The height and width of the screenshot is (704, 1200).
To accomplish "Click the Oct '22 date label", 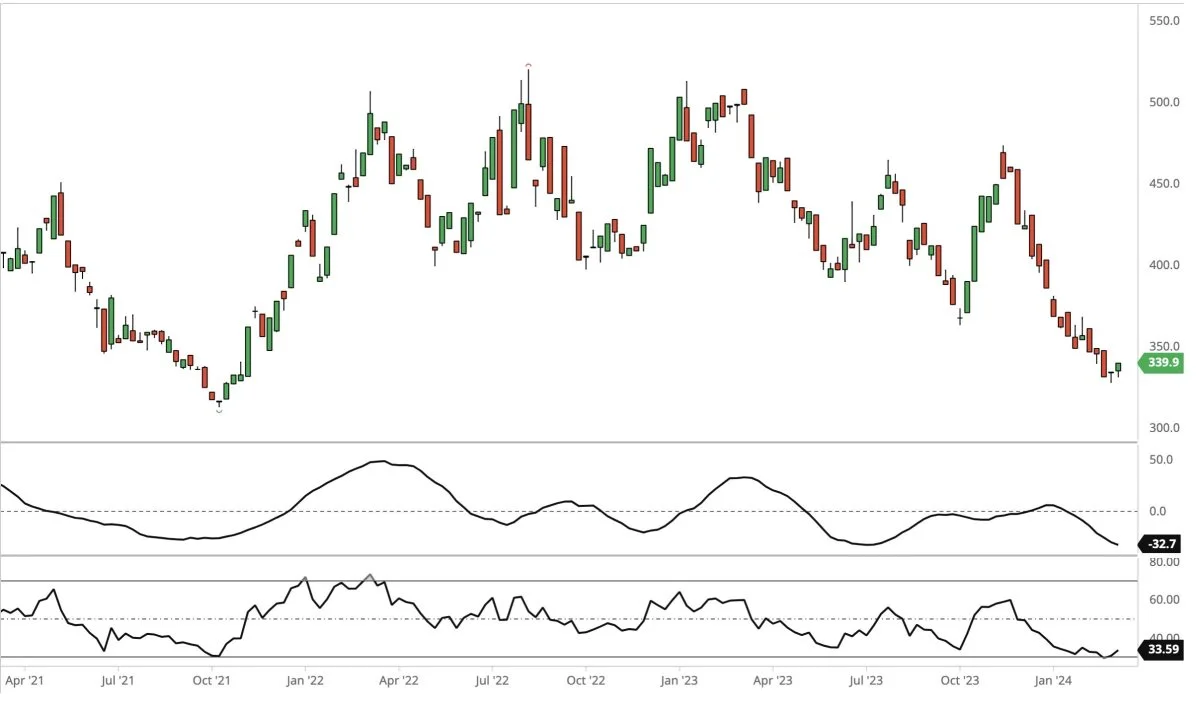I will 586,681.
